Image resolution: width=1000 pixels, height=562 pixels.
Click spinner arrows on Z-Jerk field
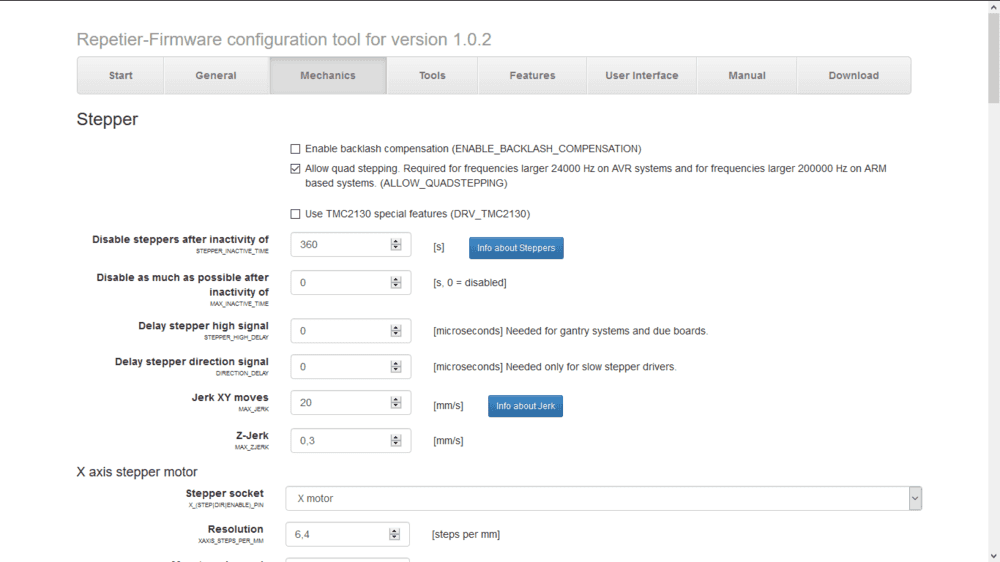(396, 441)
